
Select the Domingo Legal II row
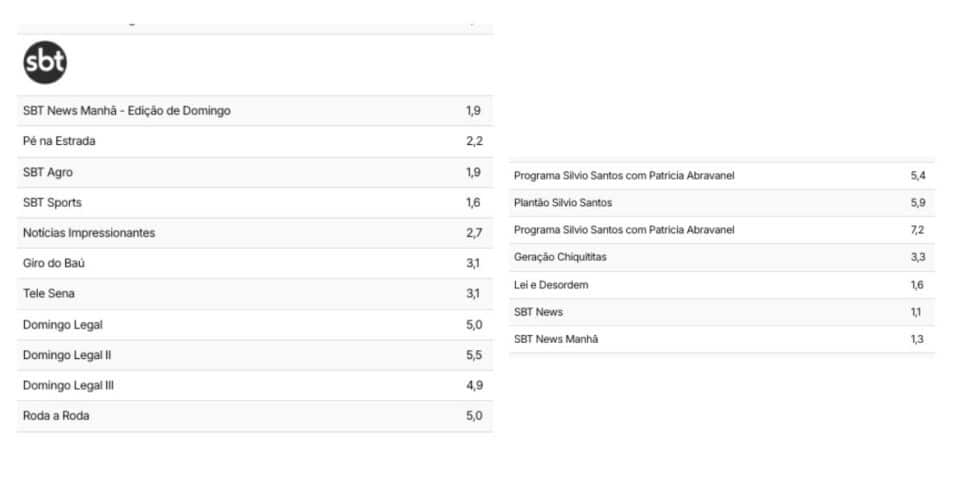point(255,355)
